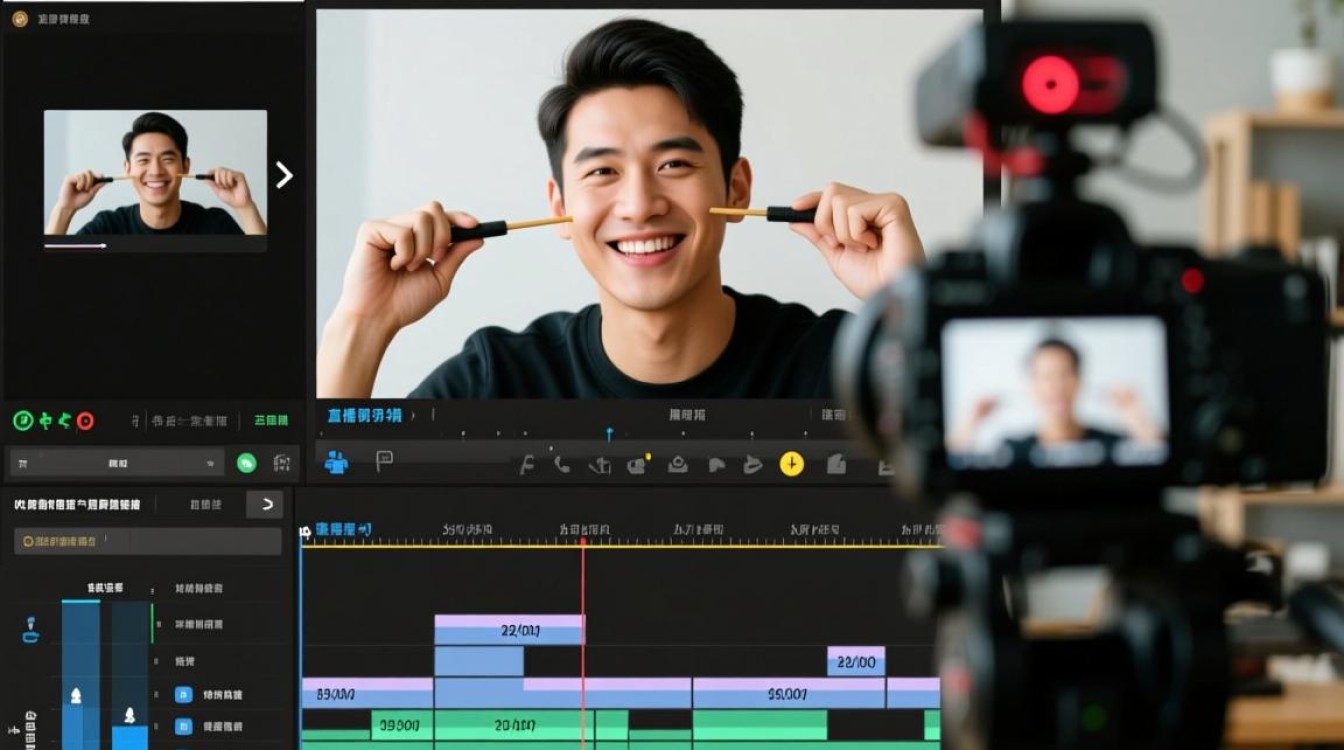Click the arrow-shaped icon left of the yellow button

coord(753,465)
